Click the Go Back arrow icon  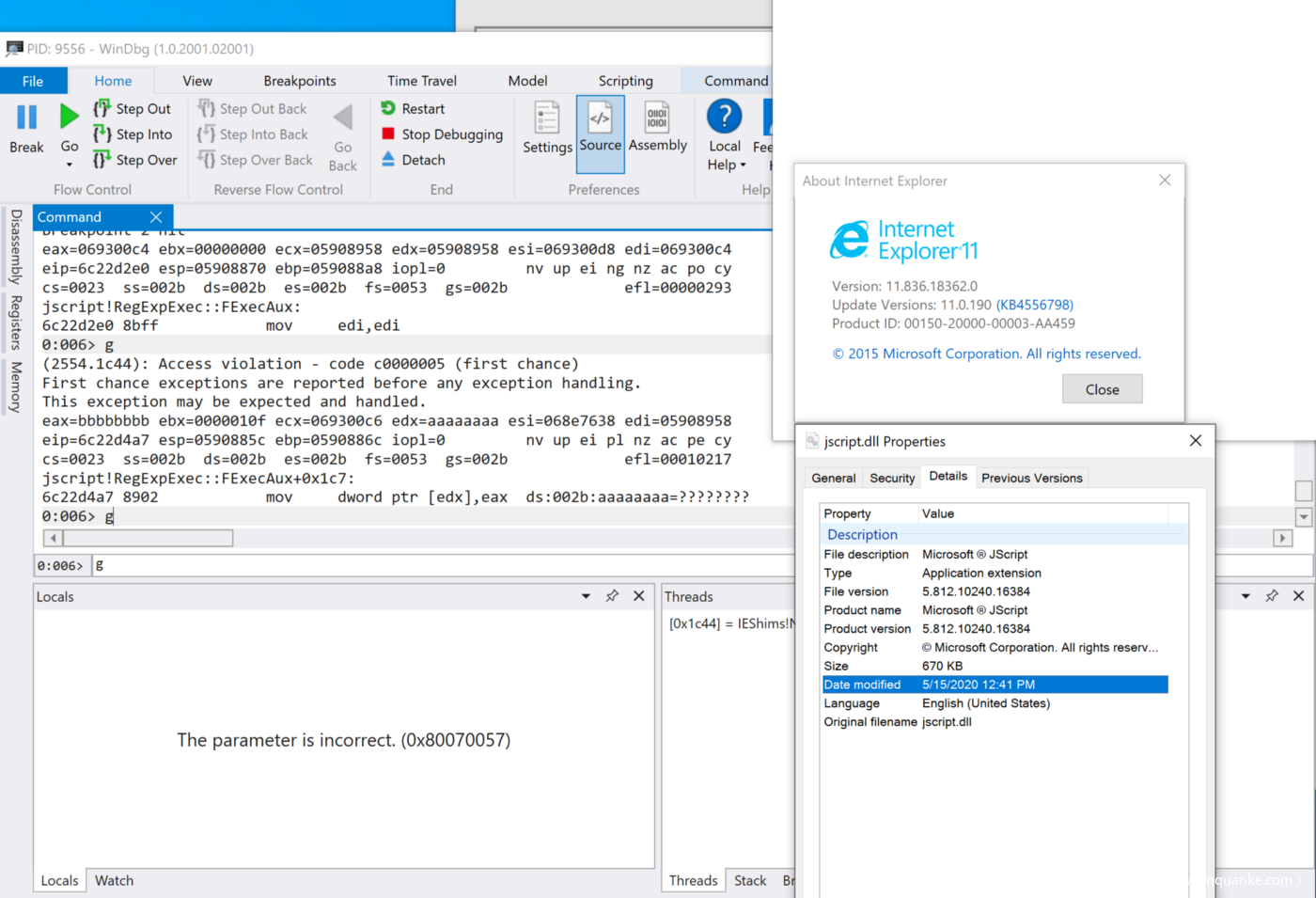point(342,118)
